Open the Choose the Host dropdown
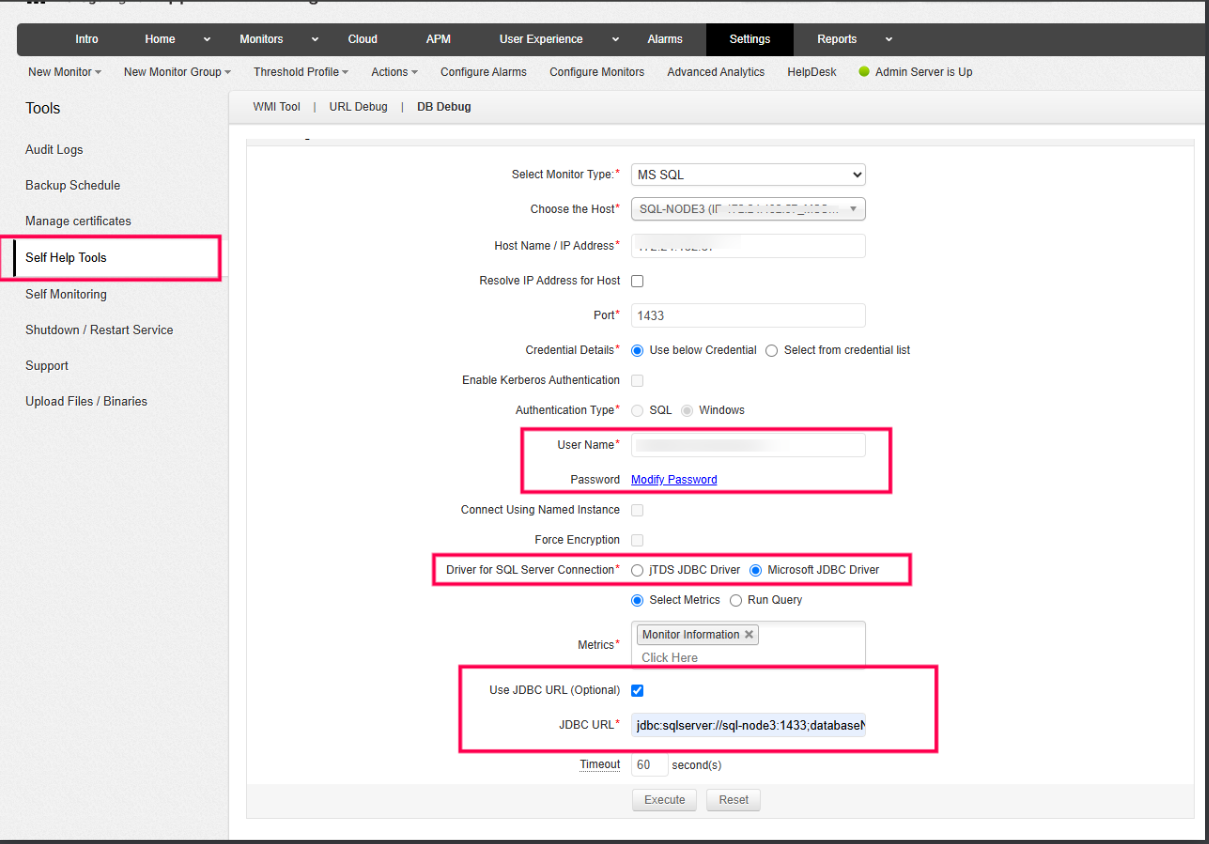 pyautogui.click(x=748, y=209)
